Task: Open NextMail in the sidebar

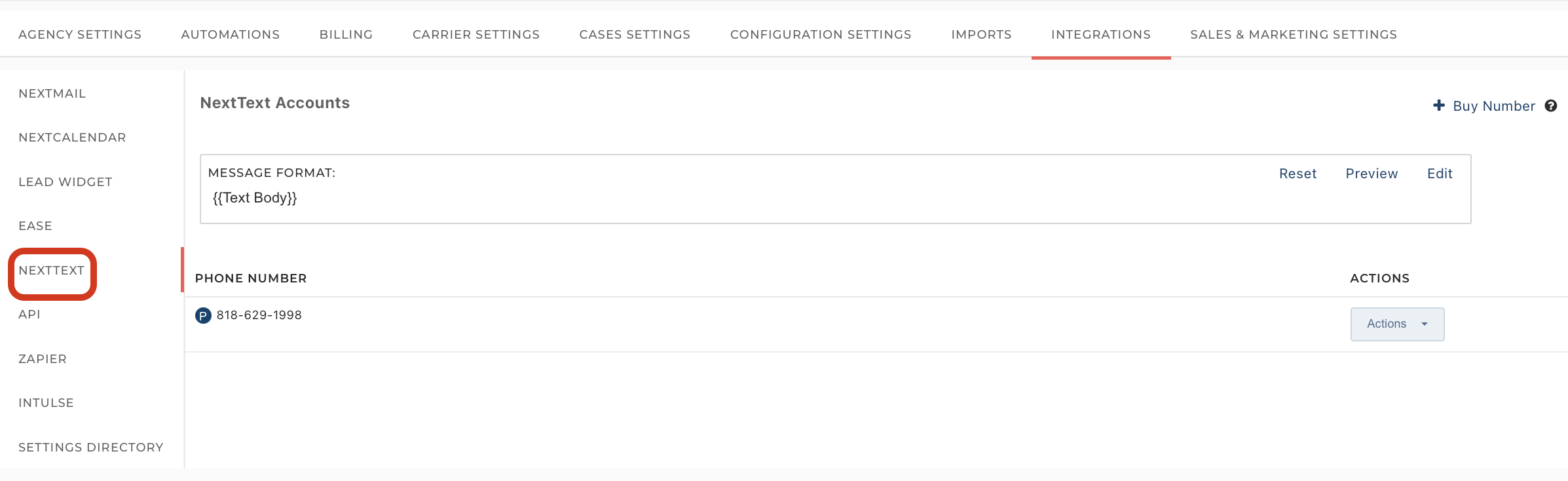Action: pyautogui.click(x=52, y=94)
